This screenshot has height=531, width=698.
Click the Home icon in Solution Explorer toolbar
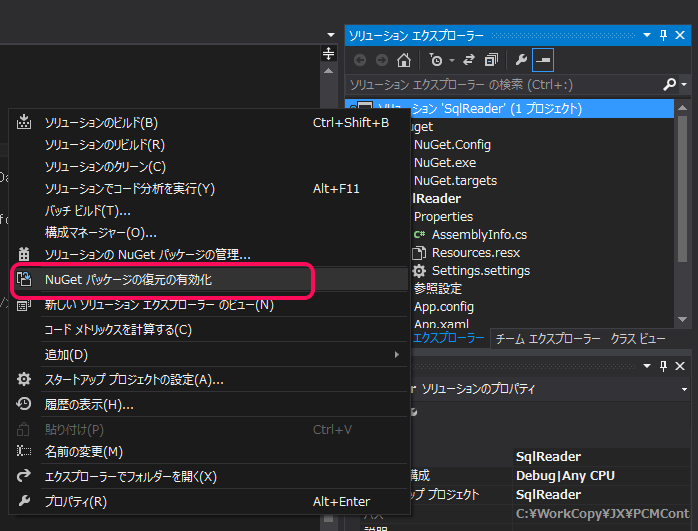(x=404, y=60)
